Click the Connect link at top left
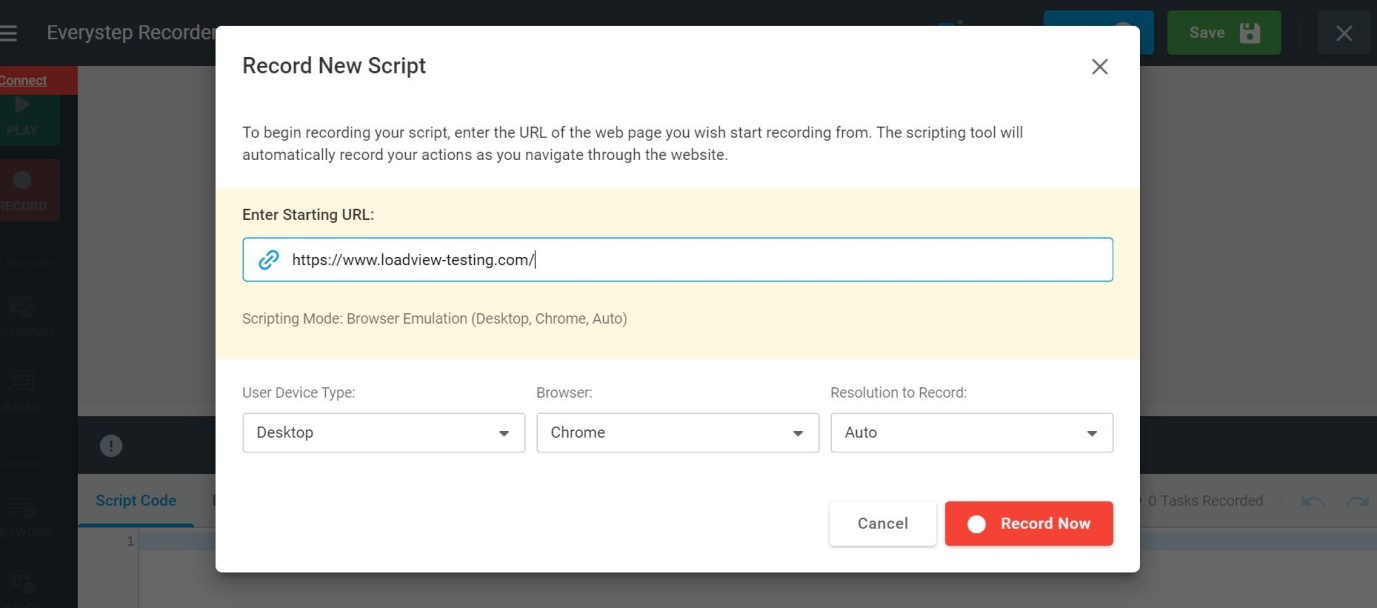1377x608 pixels. (23, 80)
